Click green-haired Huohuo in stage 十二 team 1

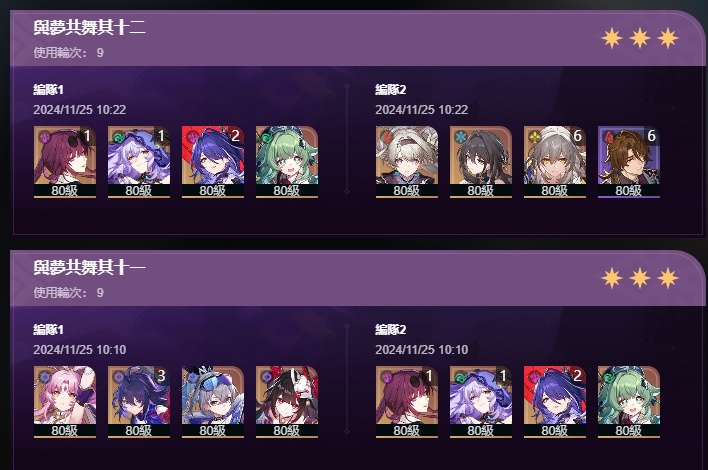[x=287, y=162]
